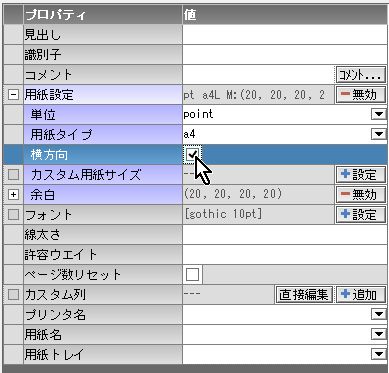Expand the 余白 section

click(x=13, y=194)
